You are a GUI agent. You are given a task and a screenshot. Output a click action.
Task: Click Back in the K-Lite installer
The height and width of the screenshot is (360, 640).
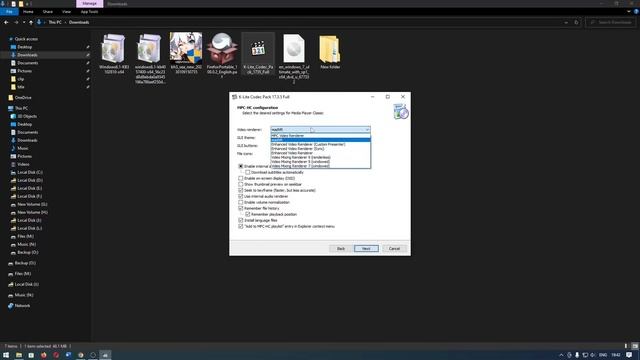pyautogui.click(x=341, y=249)
